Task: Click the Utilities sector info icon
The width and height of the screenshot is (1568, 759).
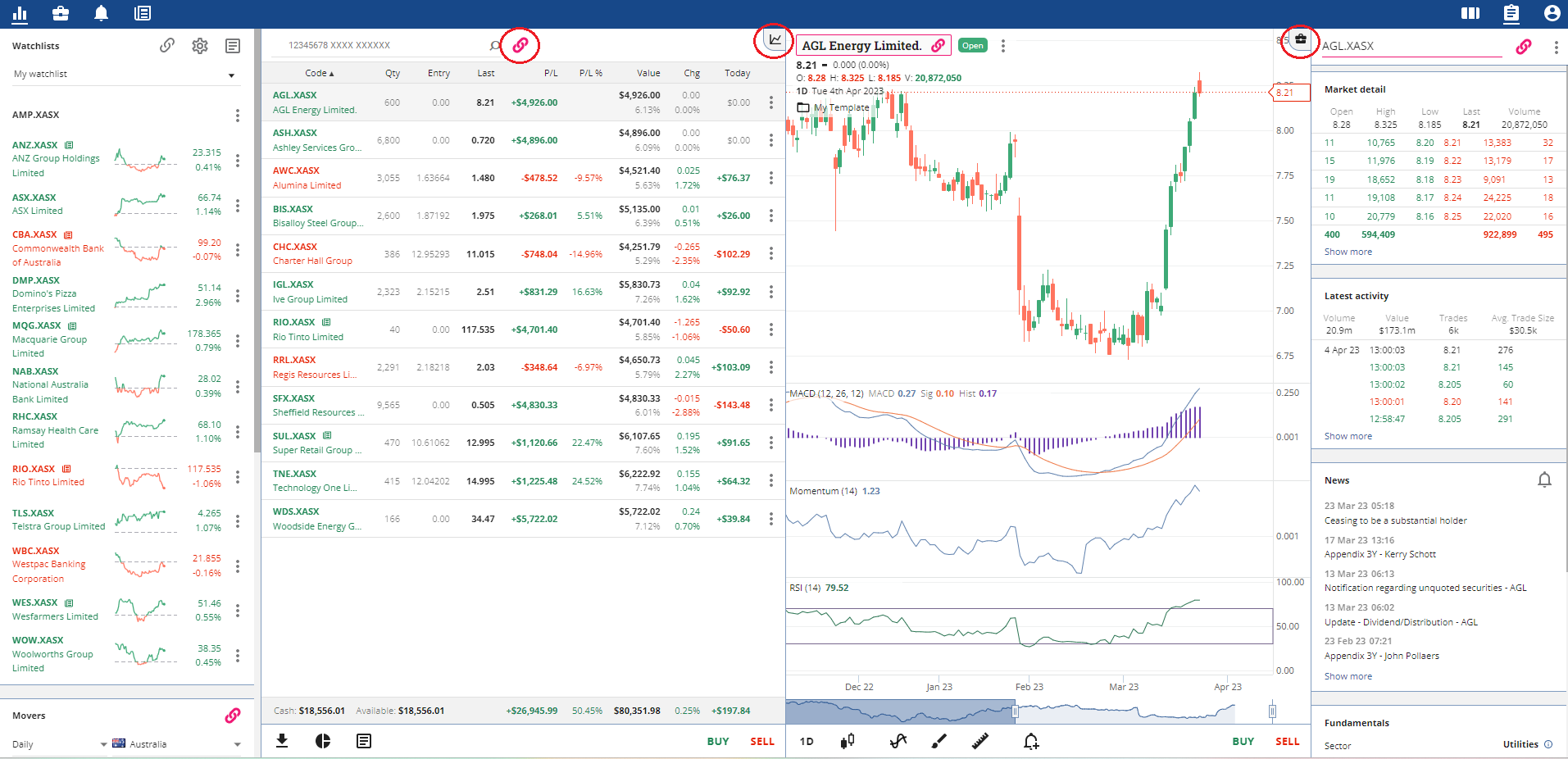Action: click(1548, 744)
